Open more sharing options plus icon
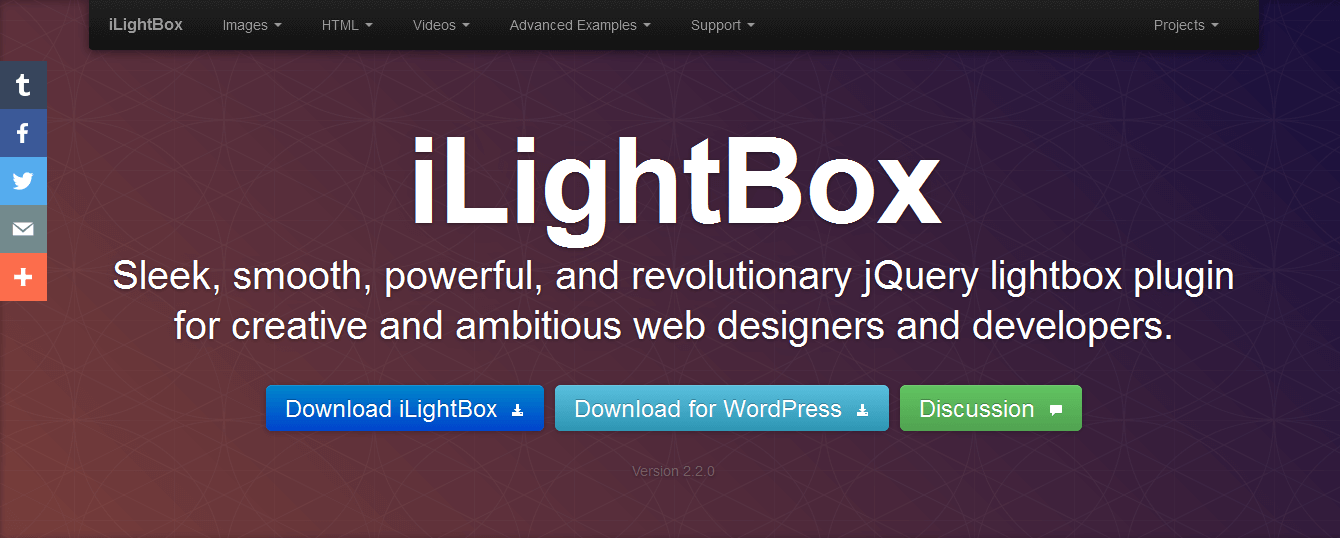 [x=23, y=277]
